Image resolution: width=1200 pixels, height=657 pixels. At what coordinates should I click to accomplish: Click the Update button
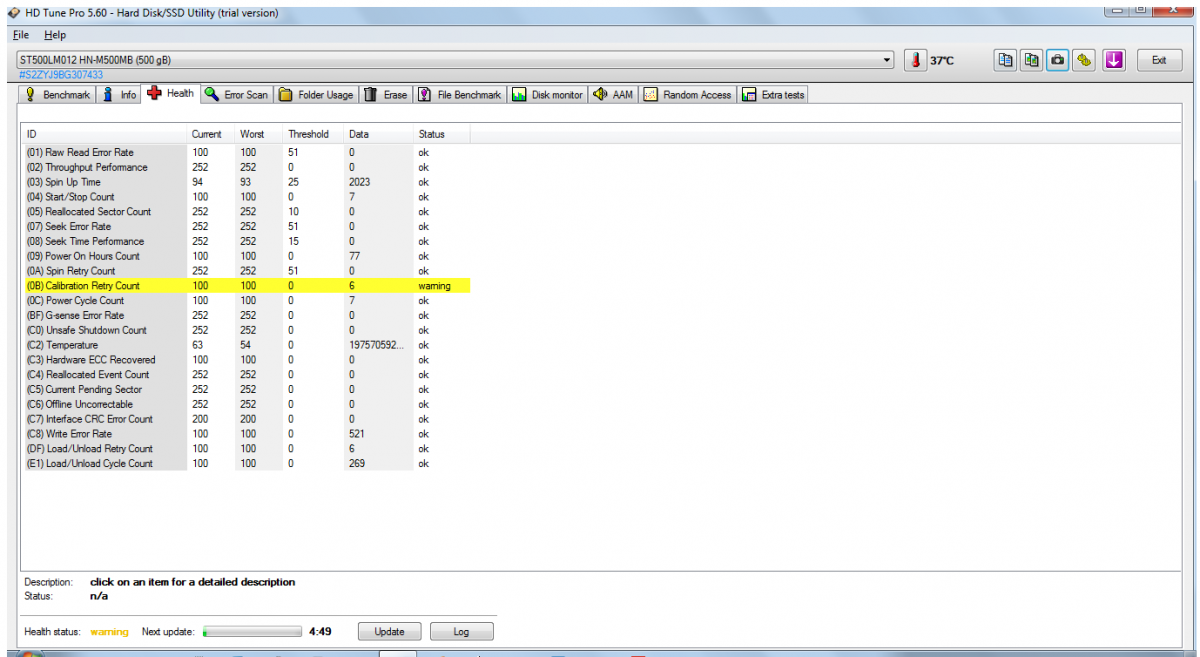[x=389, y=631]
